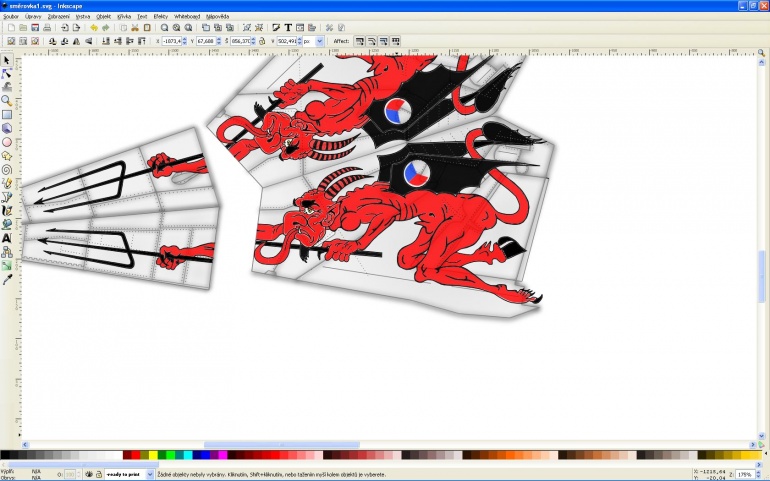This screenshot has height=481, width=770.
Task: Click the Export icon
Action: (76, 28)
